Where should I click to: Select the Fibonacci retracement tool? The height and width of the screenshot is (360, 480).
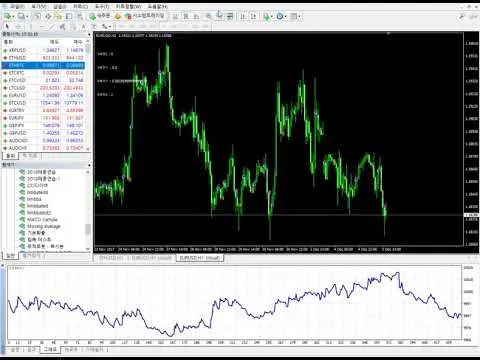[x=73, y=26]
